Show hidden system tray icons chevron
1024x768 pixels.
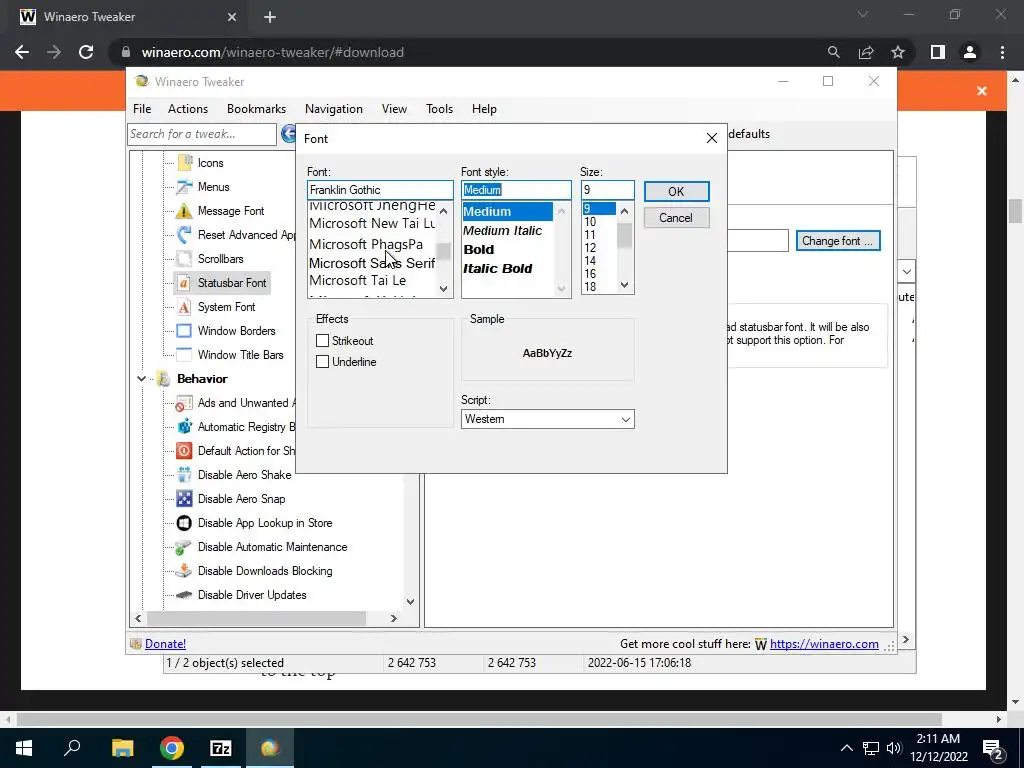846,748
